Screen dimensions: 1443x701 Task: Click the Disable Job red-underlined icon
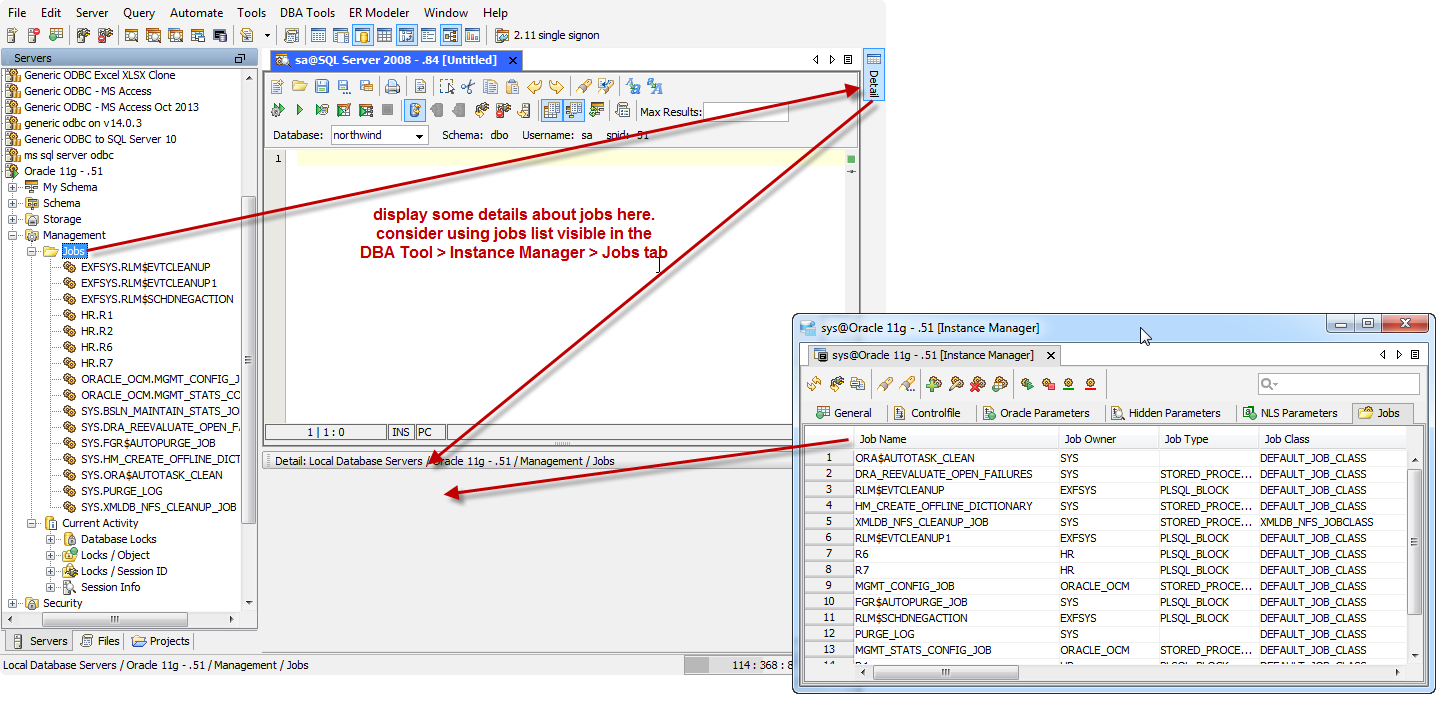[x=1090, y=383]
